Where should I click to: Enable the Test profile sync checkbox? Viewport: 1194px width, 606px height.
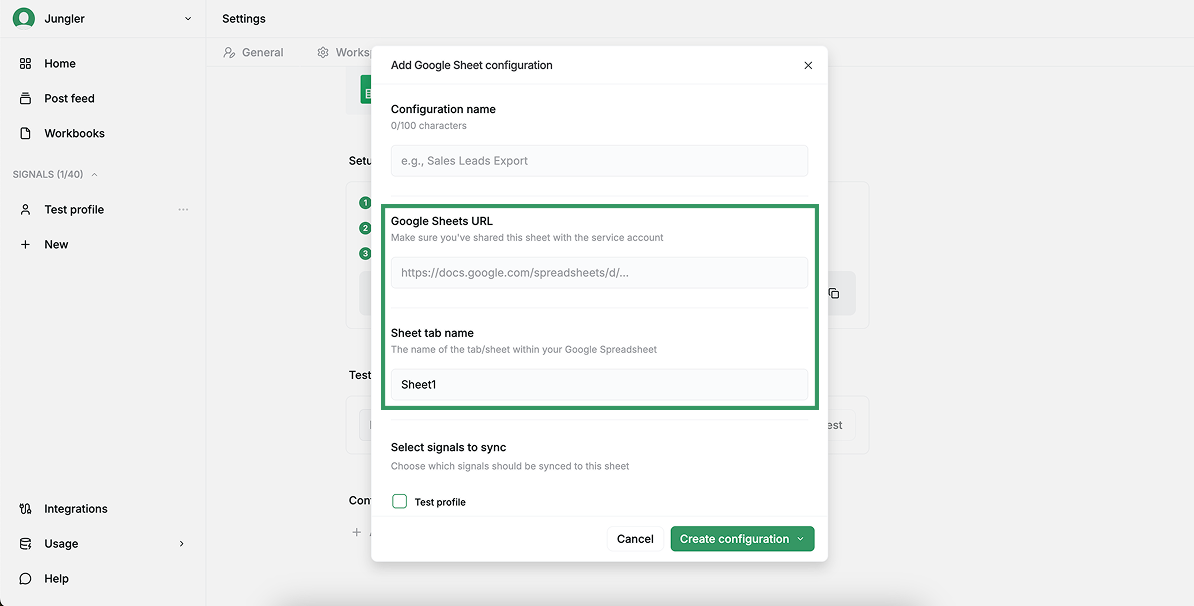[399, 501]
